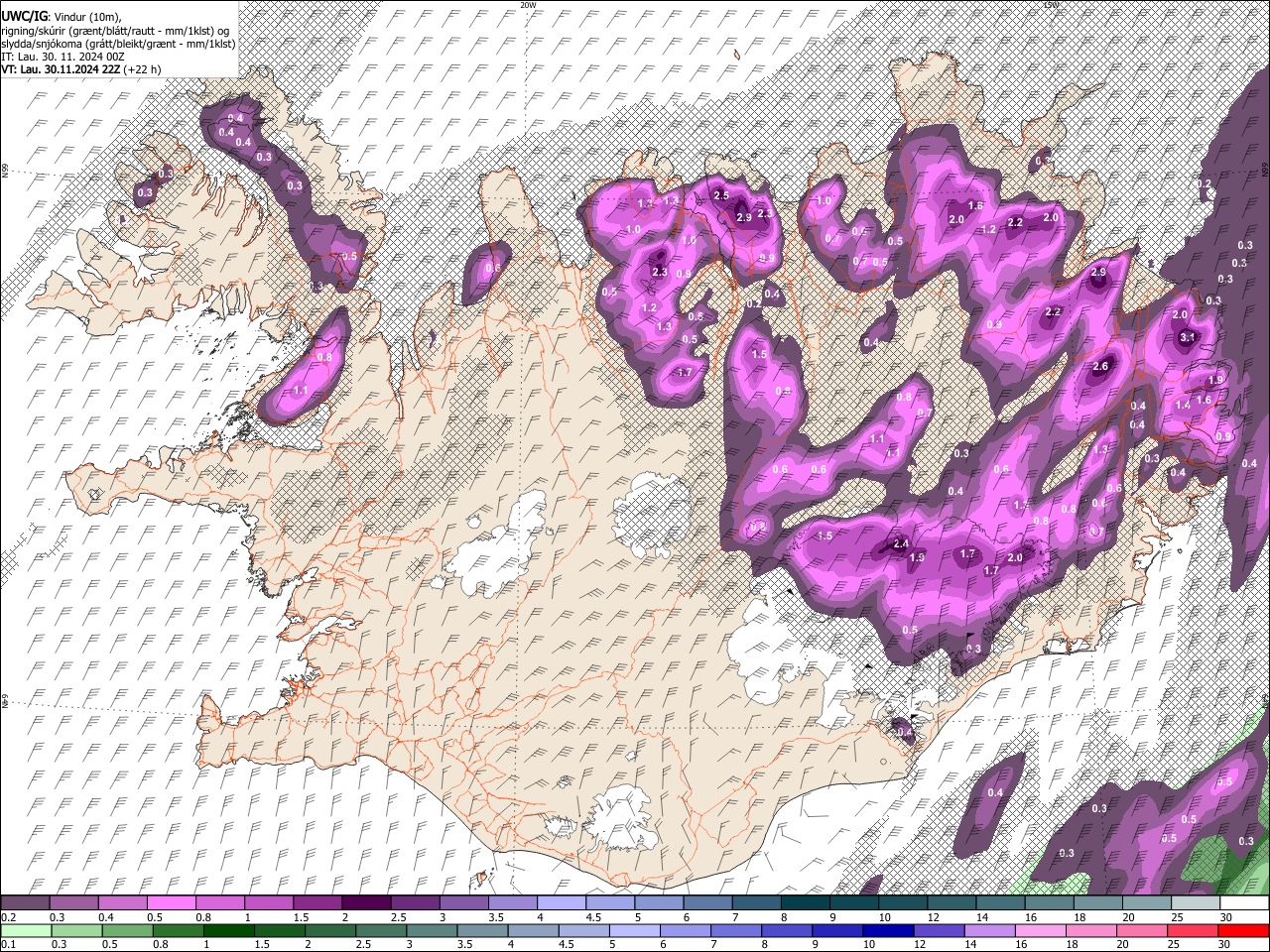Click the dark teal 8 swatch in purple-to-gray legend row
Image resolution: width=1270 pixels, height=952 pixels.
[x=805, y=903]
